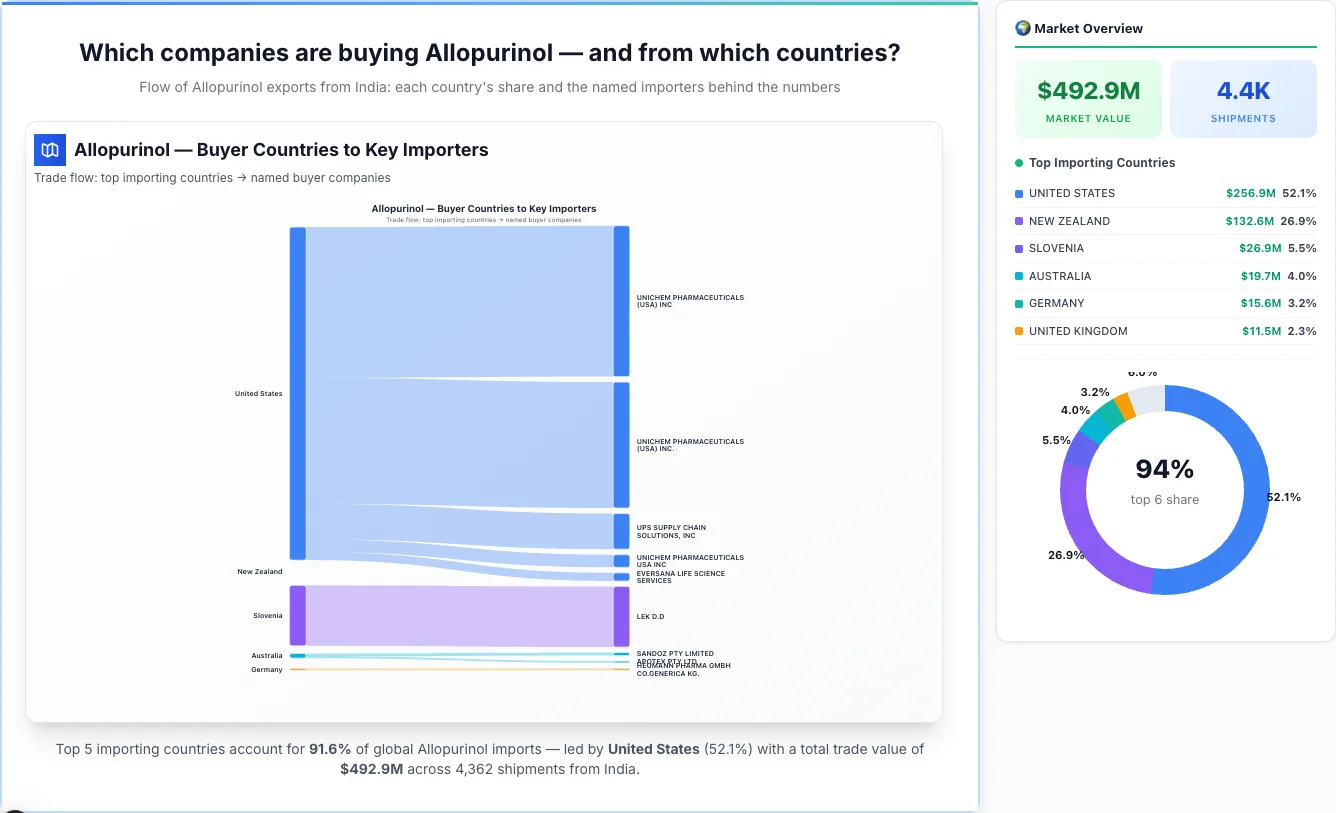Click the orange square beside UNITED KINGDOM
Screen dimensions: 1336x813
pos(1017,331)
